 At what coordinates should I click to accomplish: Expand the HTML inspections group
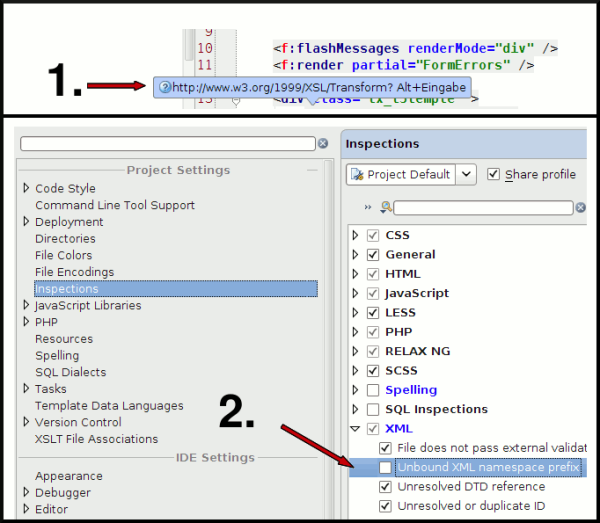pos(355,274)
